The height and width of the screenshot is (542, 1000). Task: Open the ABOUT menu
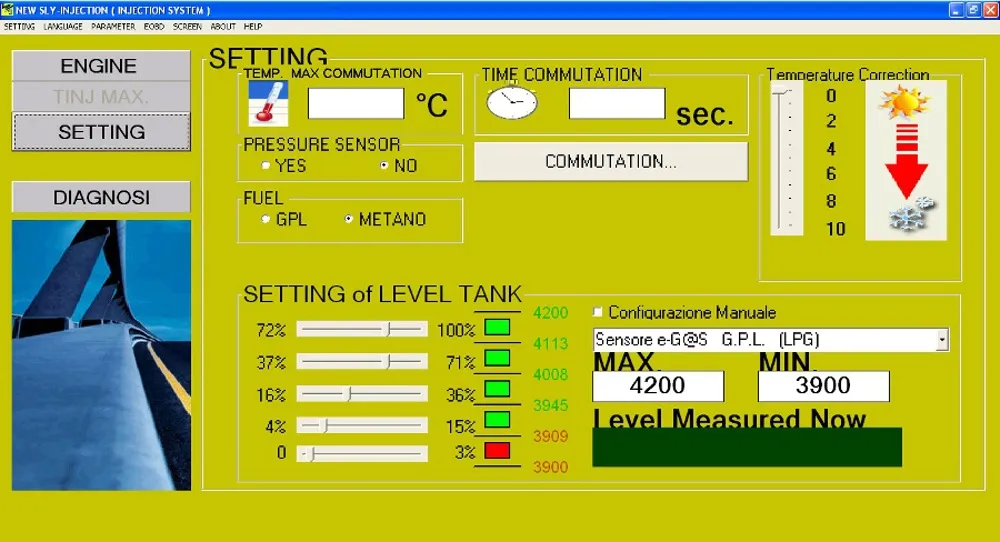pyautogui.click(x=223, y=27)
